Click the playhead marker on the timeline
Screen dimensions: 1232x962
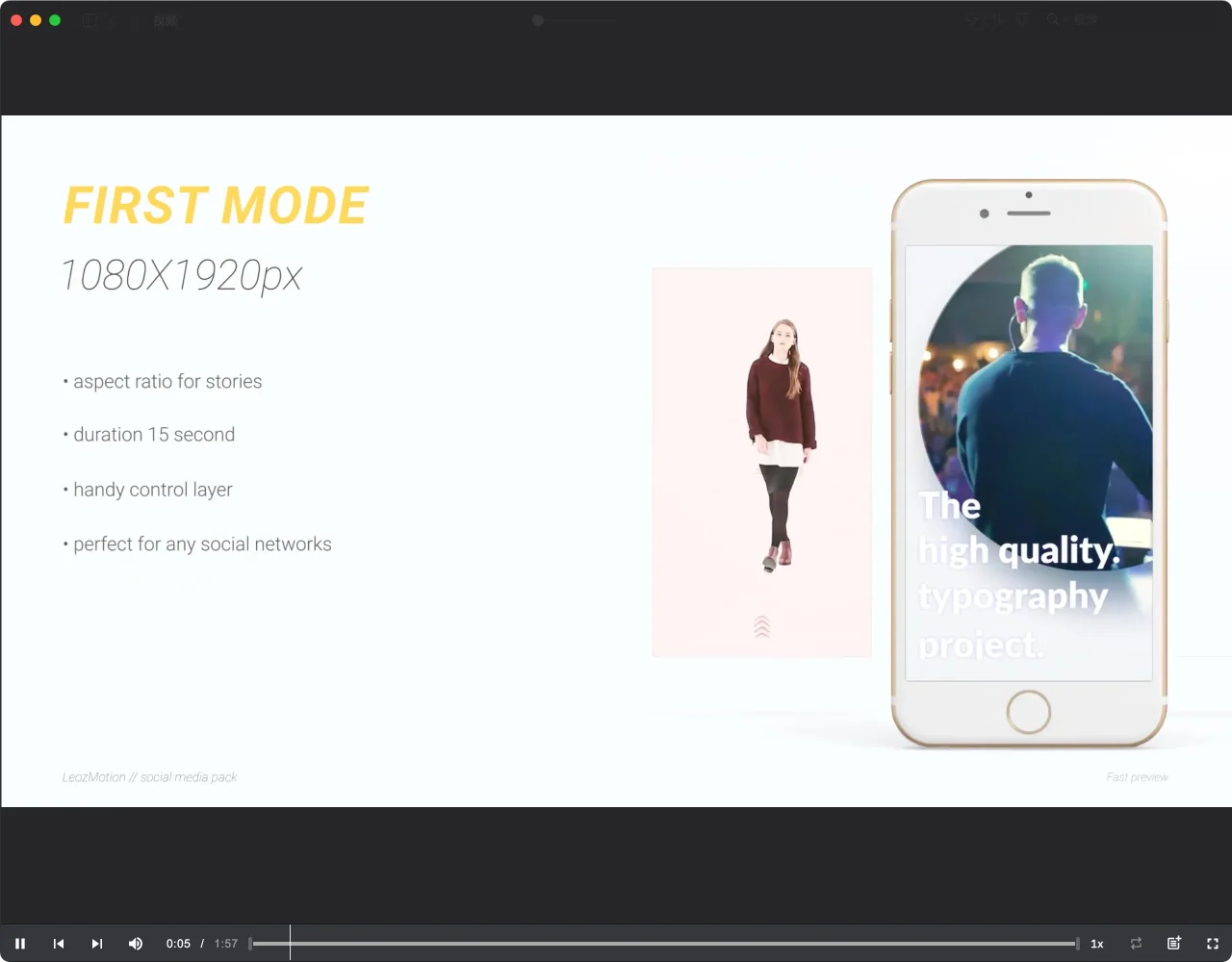(290, 943)
